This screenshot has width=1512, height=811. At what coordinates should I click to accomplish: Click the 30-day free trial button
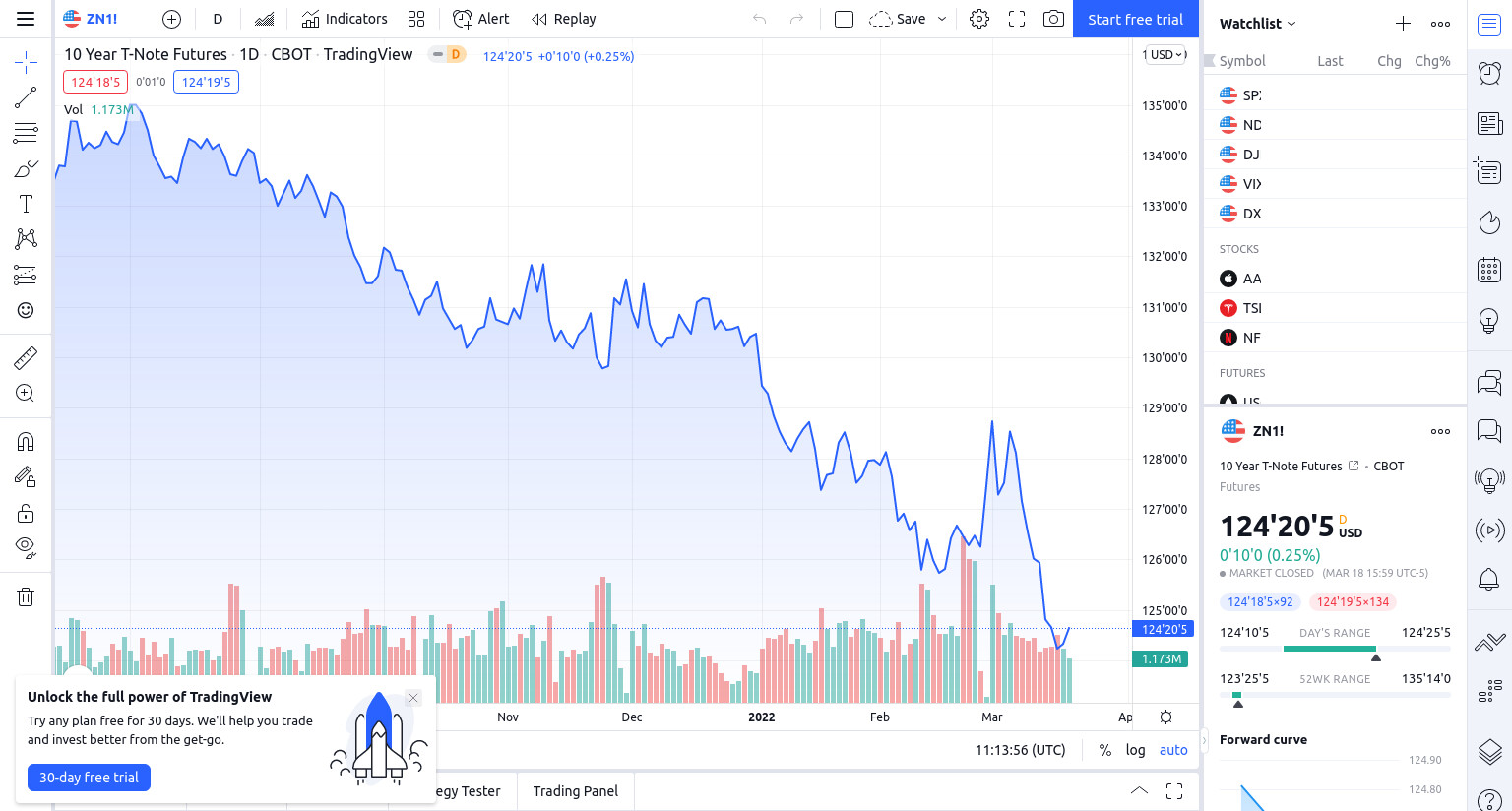click(x=89, y=778)
